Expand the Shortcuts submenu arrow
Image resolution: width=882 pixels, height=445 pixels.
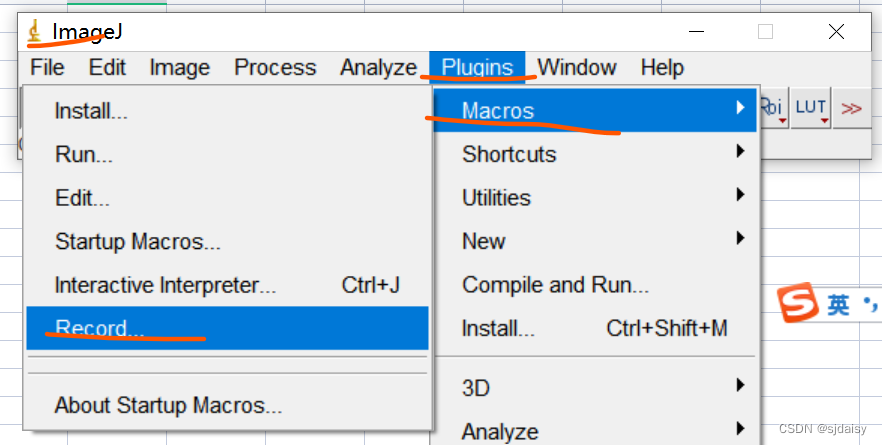pyautogui.click(x=741, y=151)
